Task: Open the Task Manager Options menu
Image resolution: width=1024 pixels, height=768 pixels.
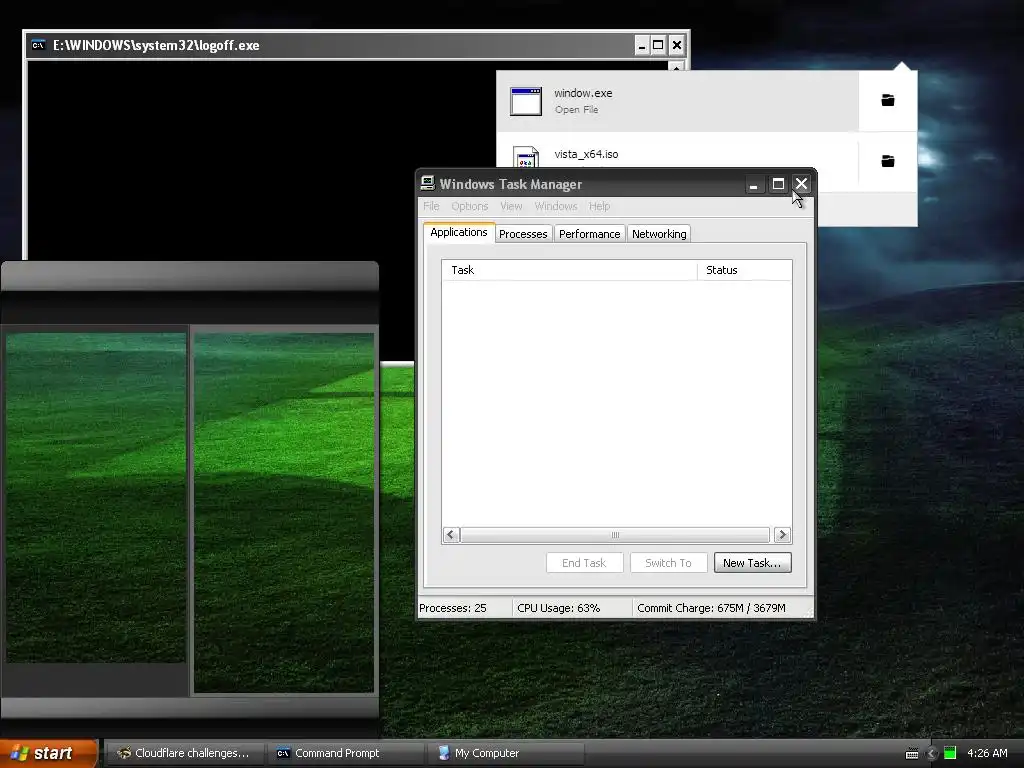Action: (x=470, y=206)
